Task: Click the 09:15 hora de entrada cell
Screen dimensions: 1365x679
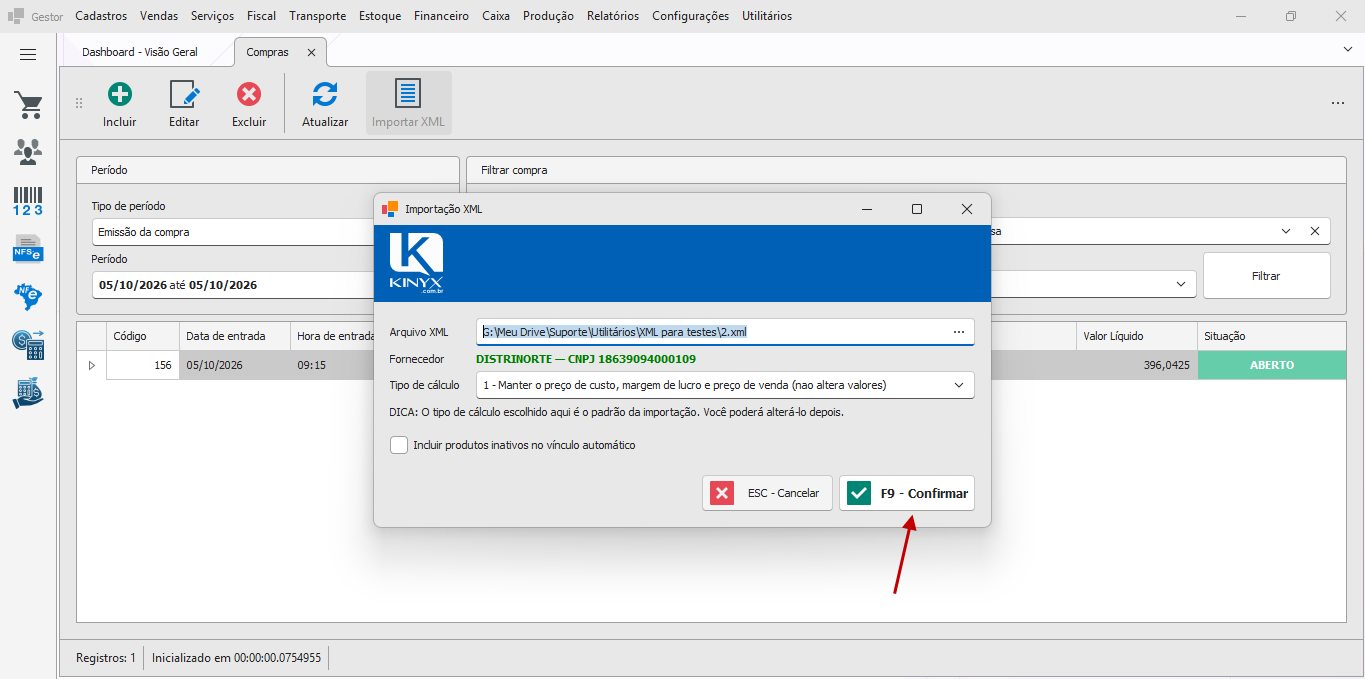Action: tap(331, 365)
